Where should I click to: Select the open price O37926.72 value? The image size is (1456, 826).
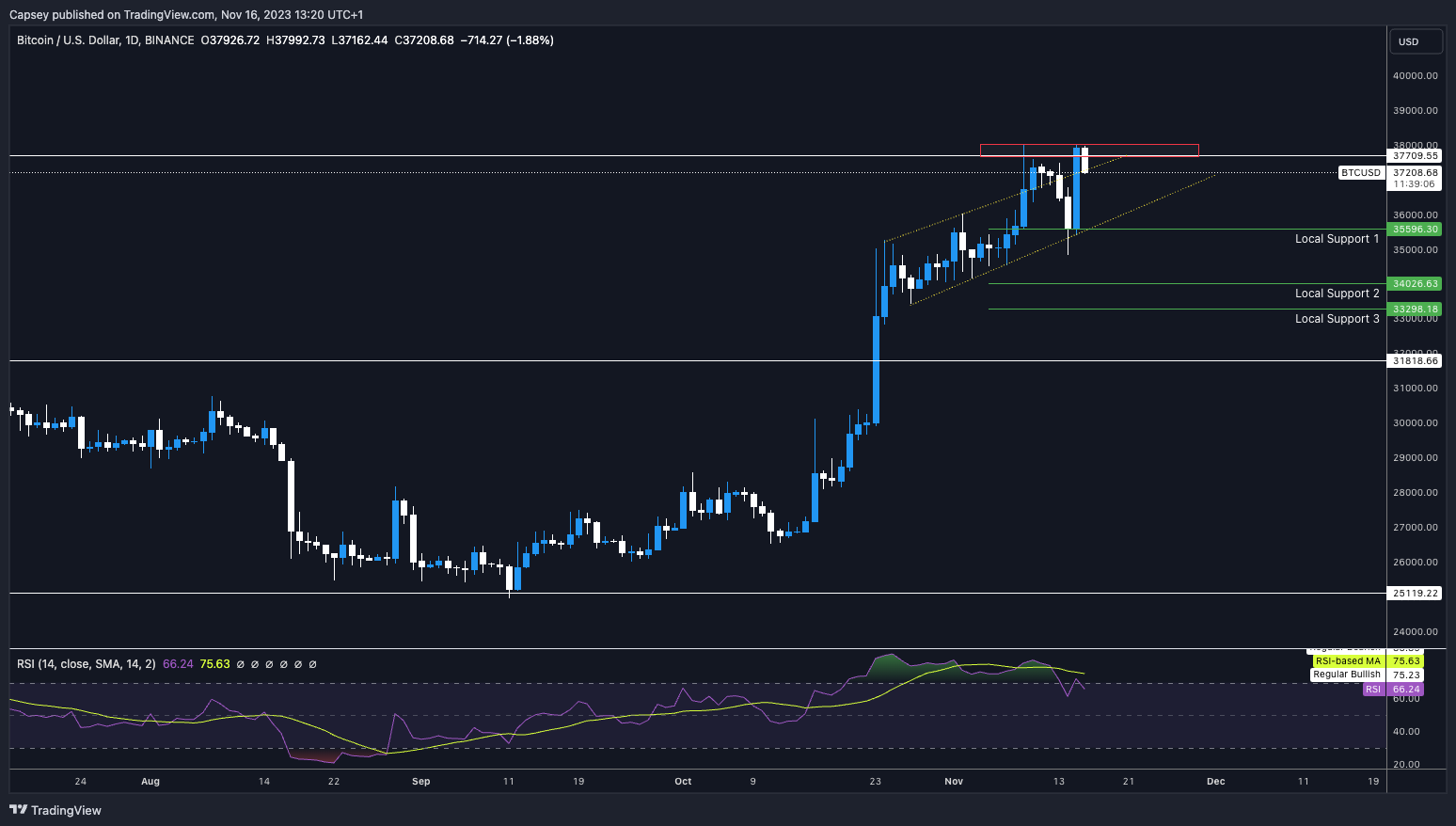point(230,40)
